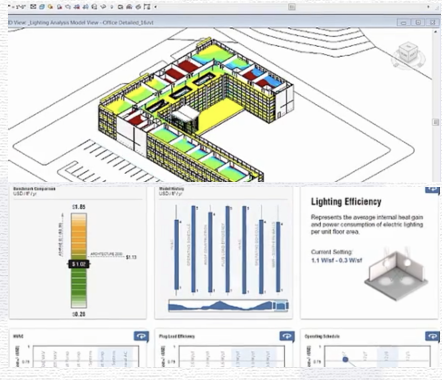Click the printer icon in the toolbar
This screenshot has width=442, height=380.
pos(129,7)
